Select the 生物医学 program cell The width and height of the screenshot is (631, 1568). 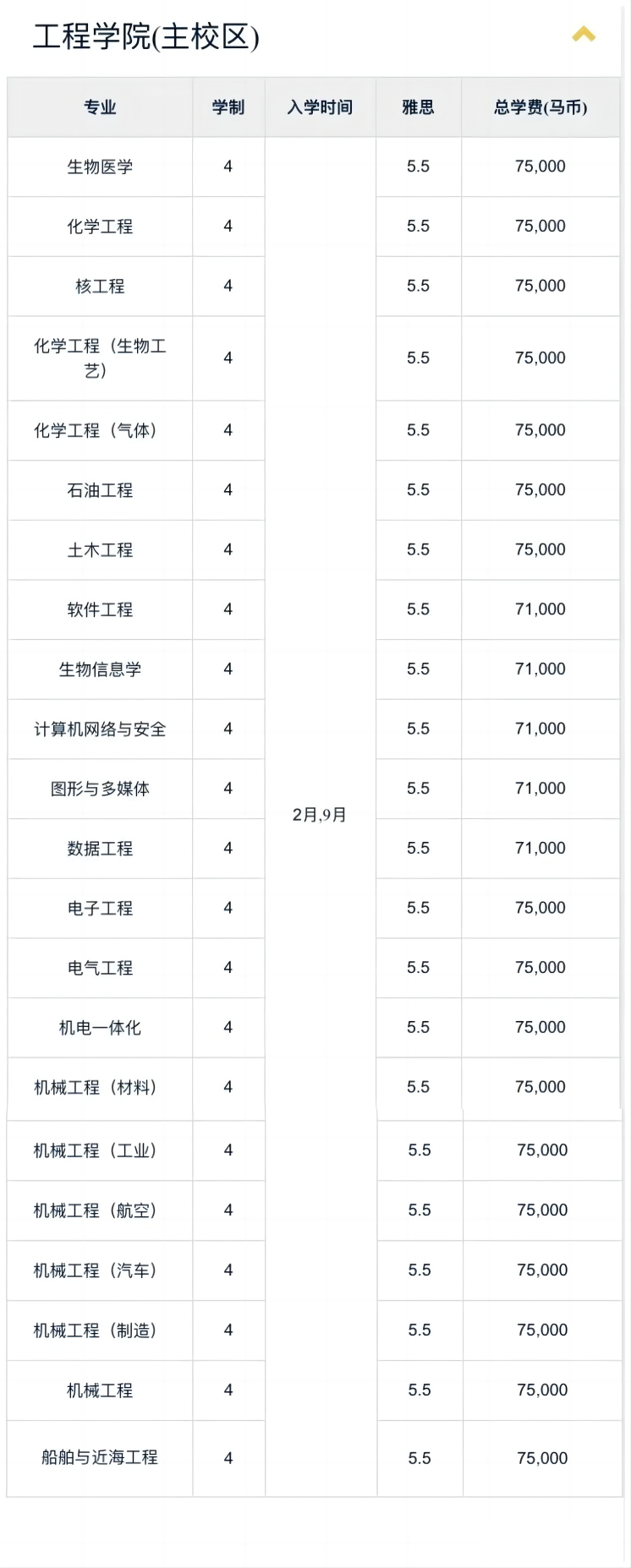[100, 167]
